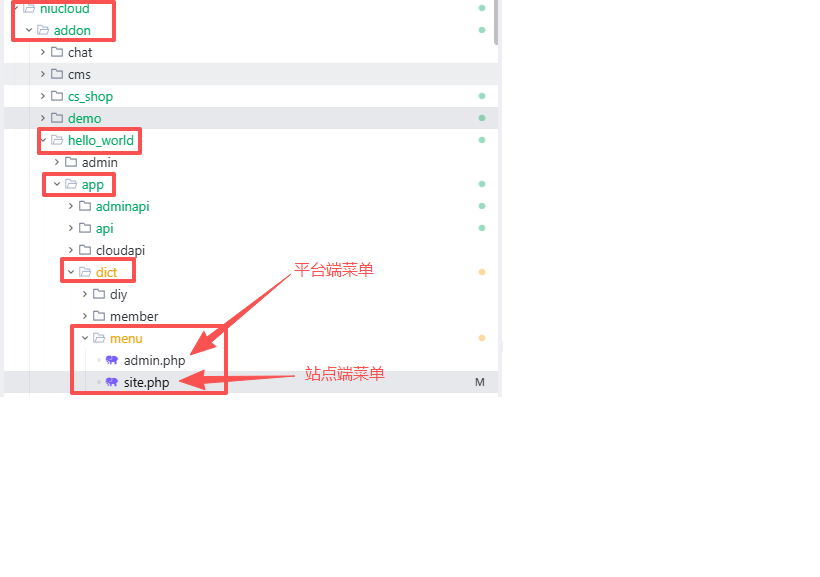Open the site.php file
The width and height of the screenshot is (820, 577).
point(146,382)
